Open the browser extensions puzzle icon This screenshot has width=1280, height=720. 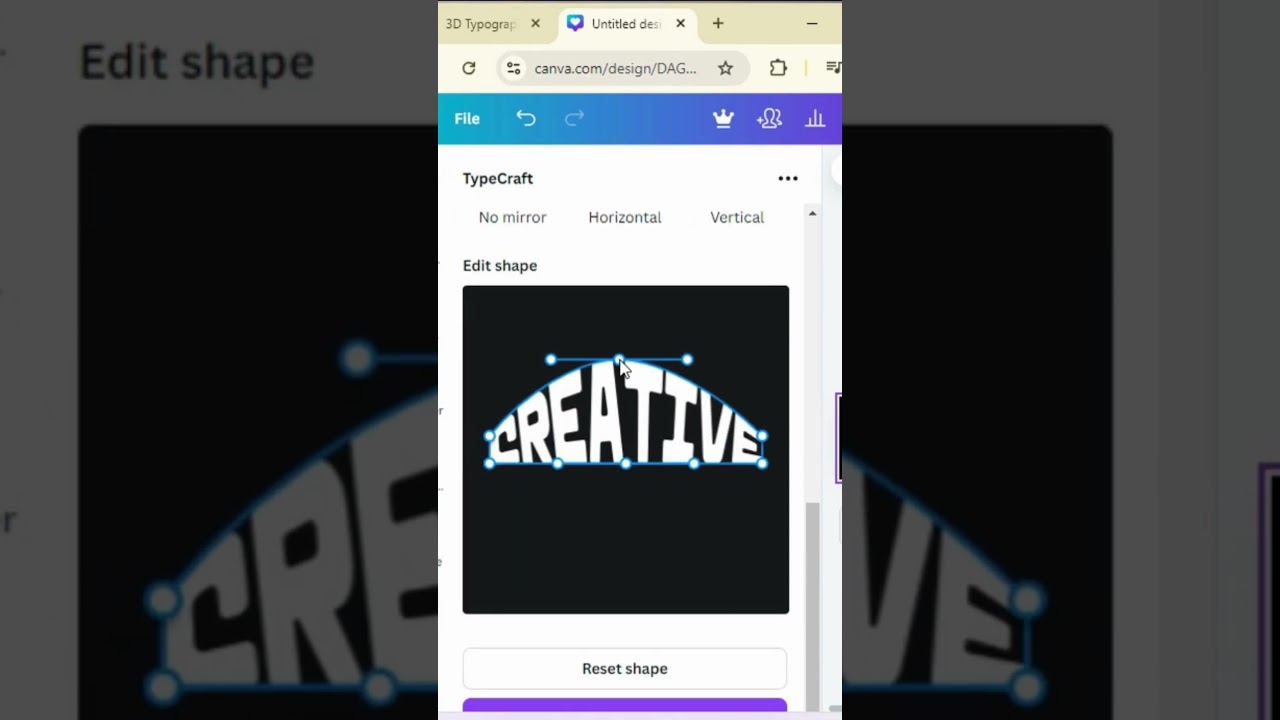point(778,68)
